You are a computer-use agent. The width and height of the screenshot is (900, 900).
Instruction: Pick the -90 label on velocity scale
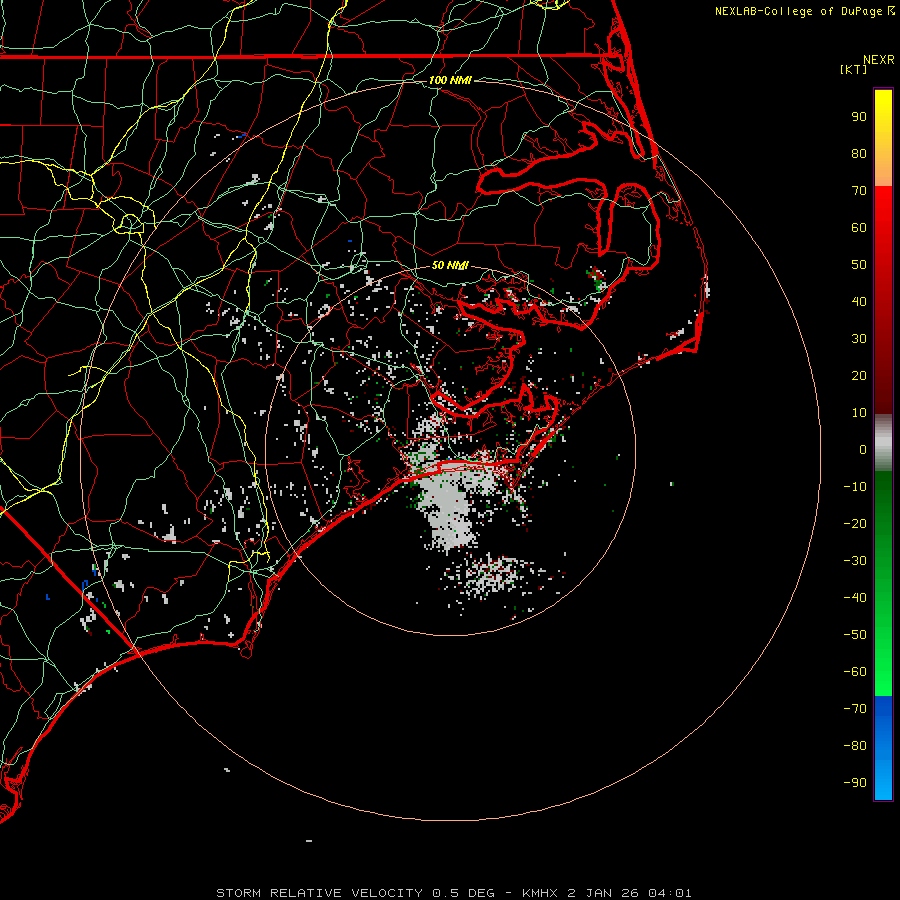coord(855,783)
